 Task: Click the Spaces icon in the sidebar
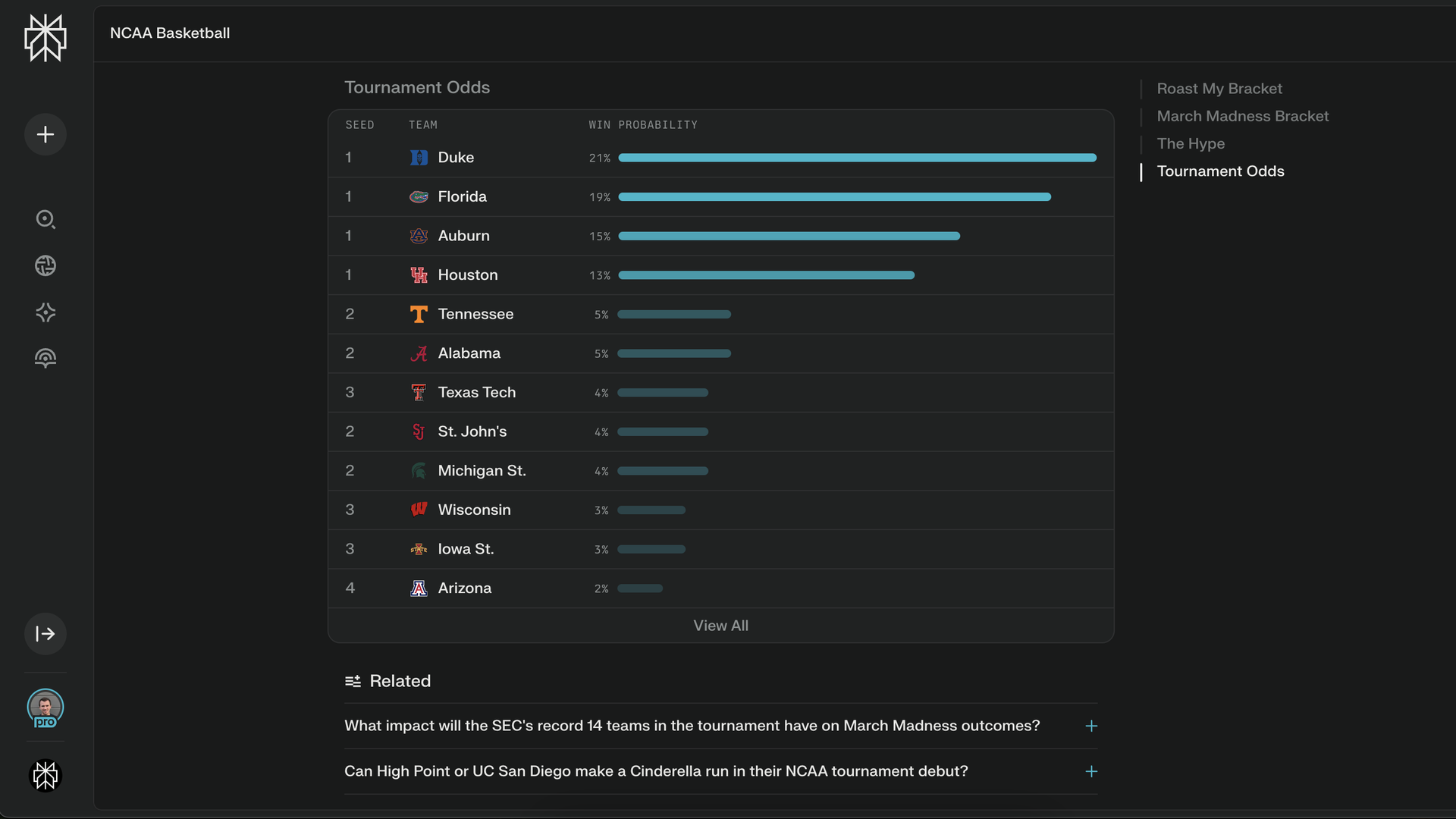coord(45,312)
